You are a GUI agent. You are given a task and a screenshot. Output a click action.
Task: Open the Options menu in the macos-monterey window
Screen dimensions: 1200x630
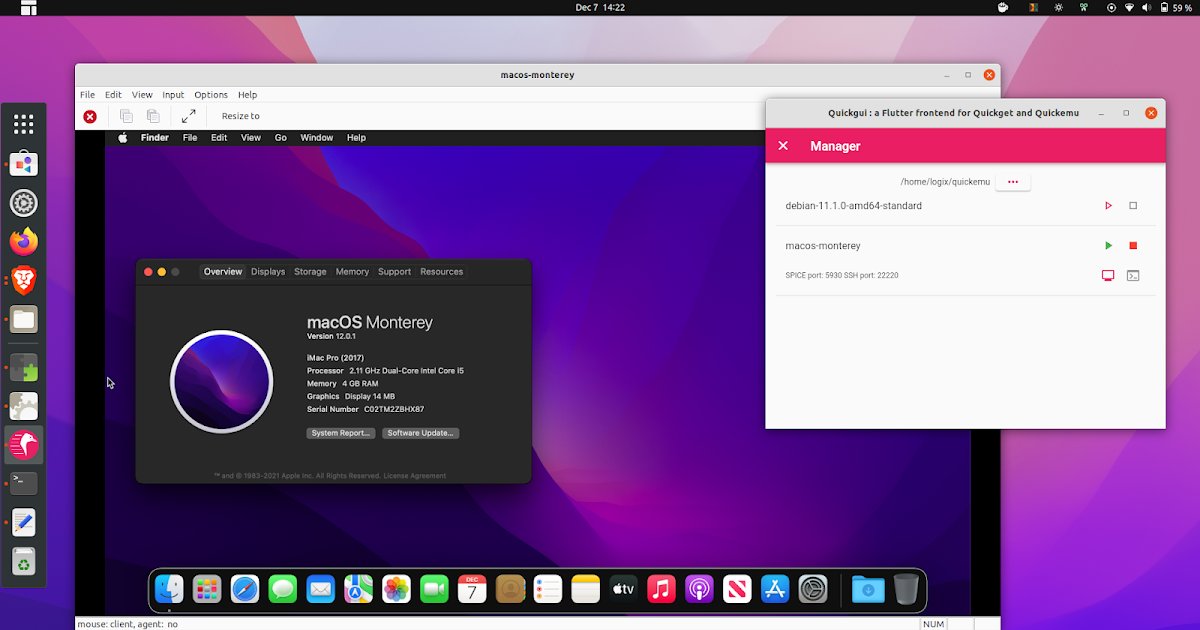(211, 95)
